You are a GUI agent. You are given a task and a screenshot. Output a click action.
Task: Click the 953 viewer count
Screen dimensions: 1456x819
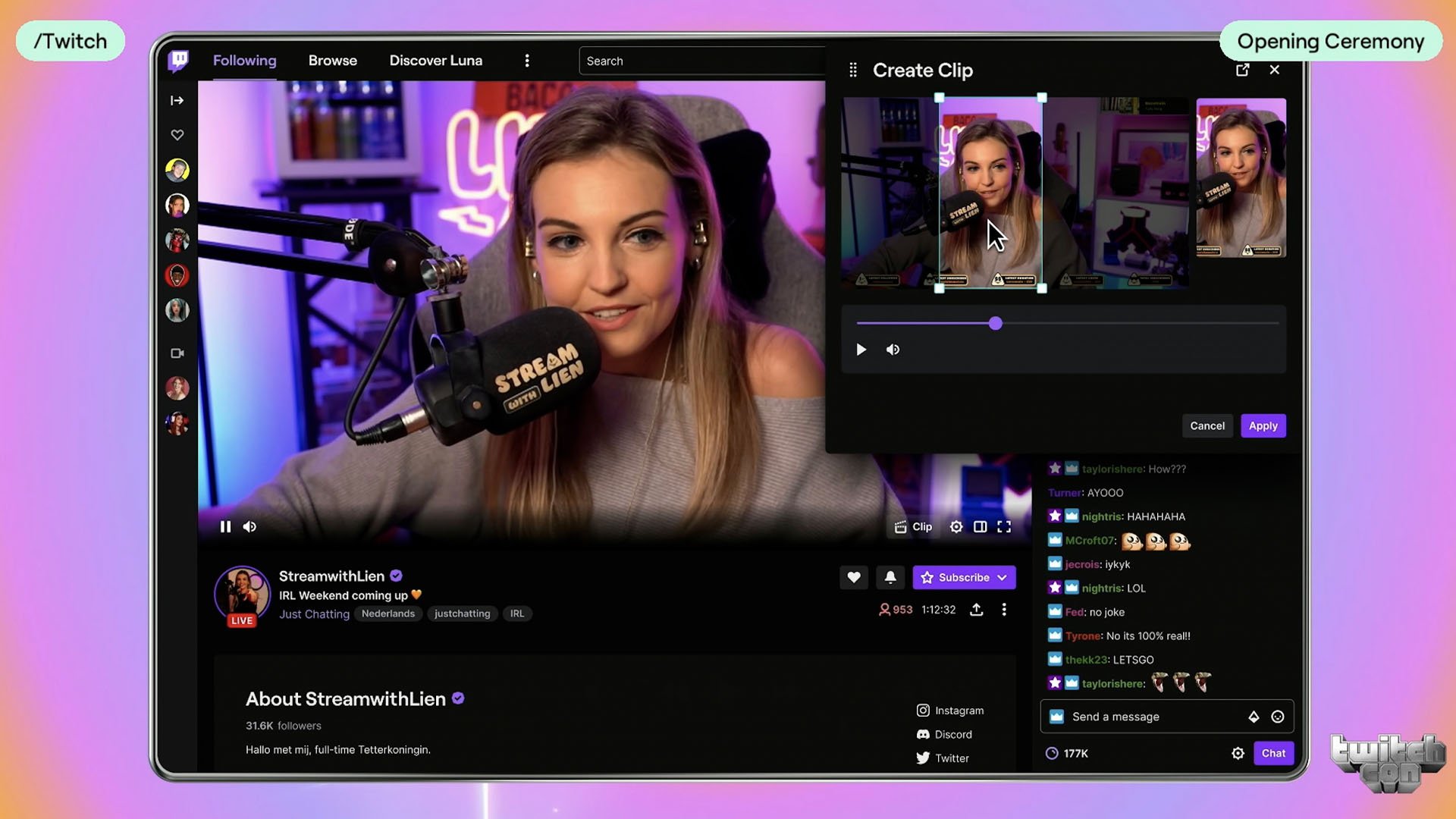tap(896, 610)
